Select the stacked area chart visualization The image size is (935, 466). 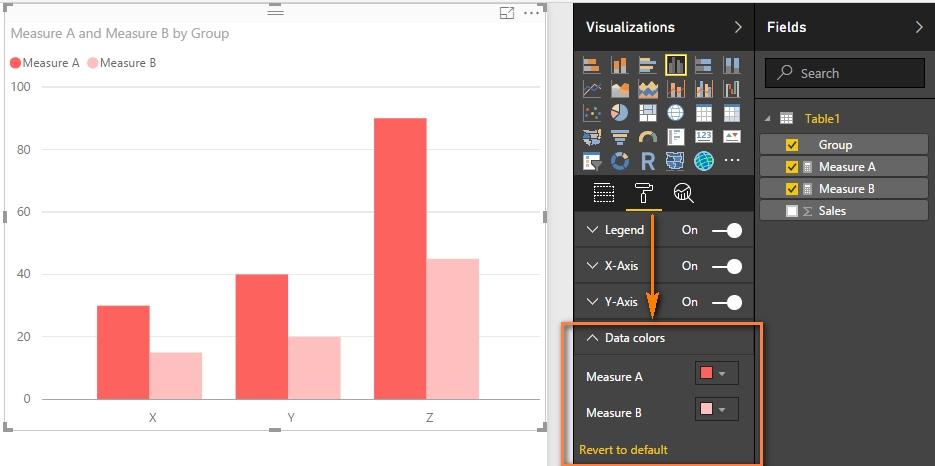648,89
